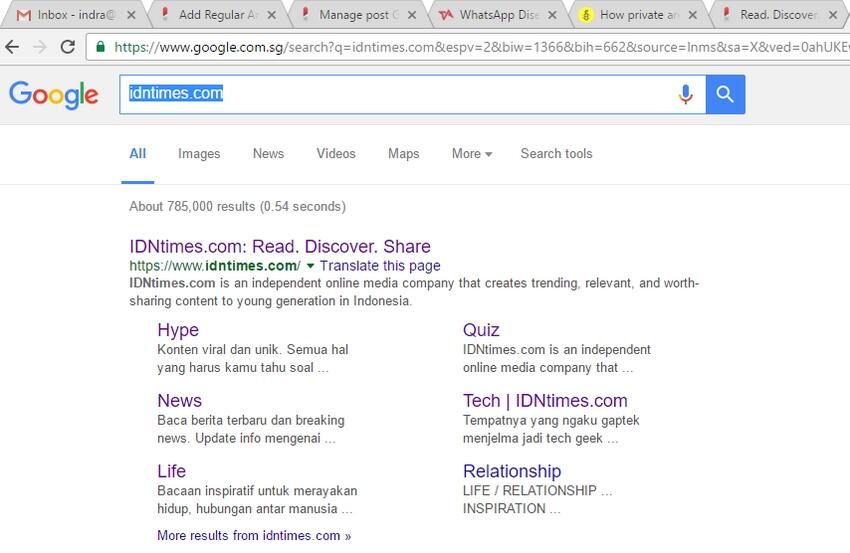Viewport: 850px width, 553px height.
Task: Switch to the Add Regular browser tab
Action: click(x=218, y=15)
